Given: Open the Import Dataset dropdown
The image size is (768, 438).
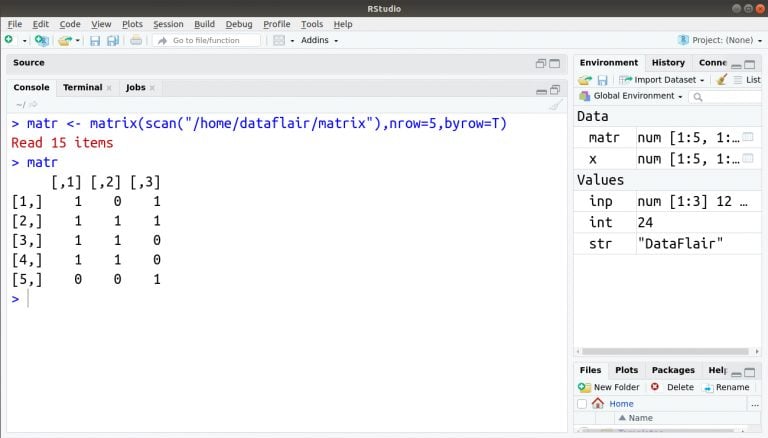Looking at the screenshot, I should [x=662, y=80].
